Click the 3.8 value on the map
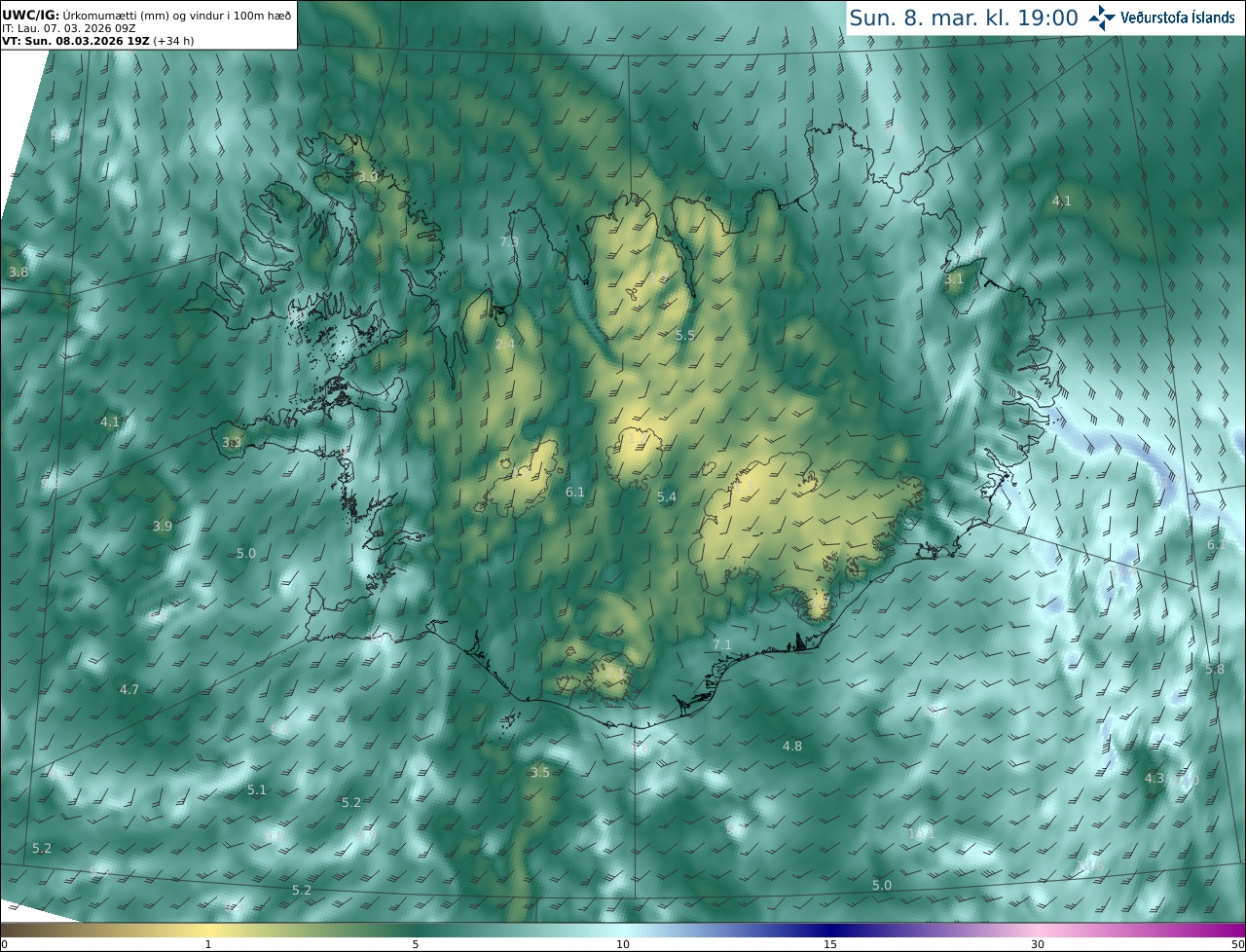The width and height of the screenshot is (1246, 952). (x=18, y=273)
